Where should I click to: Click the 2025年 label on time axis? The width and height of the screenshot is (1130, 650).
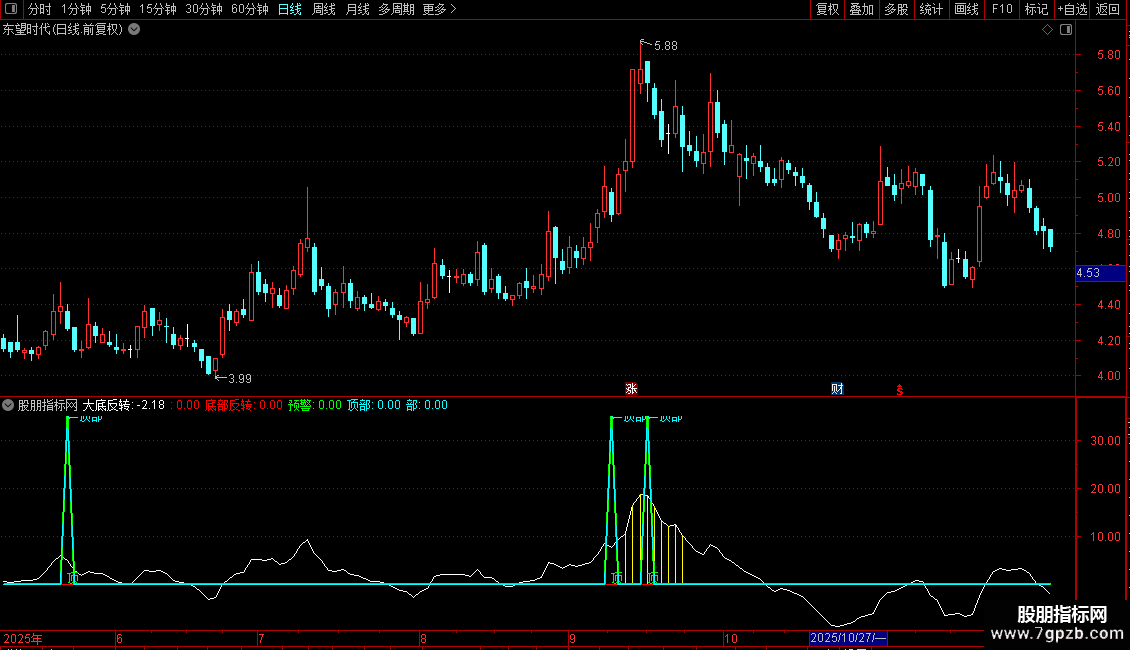(23, 638)
